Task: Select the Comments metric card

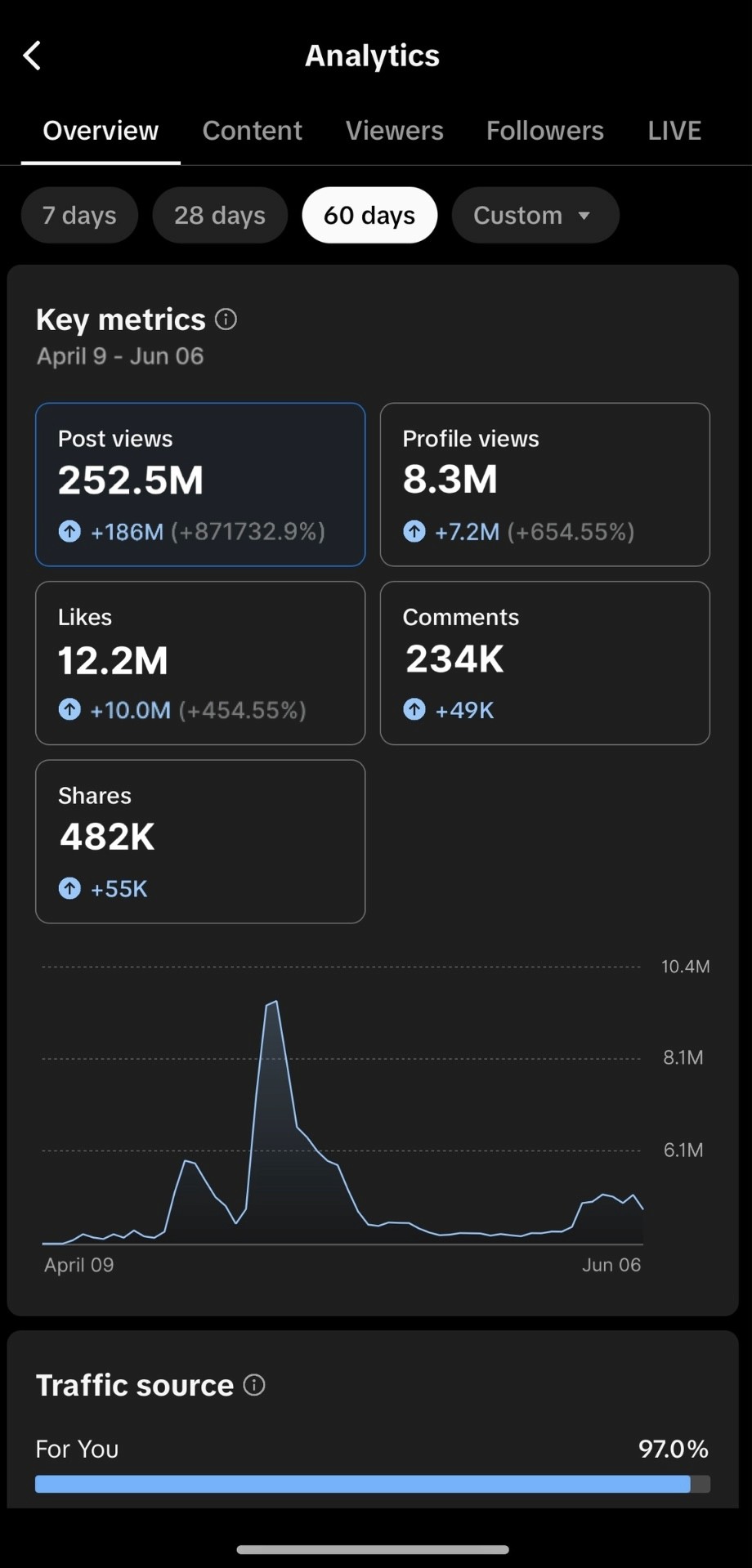Action: coord(545,663)
